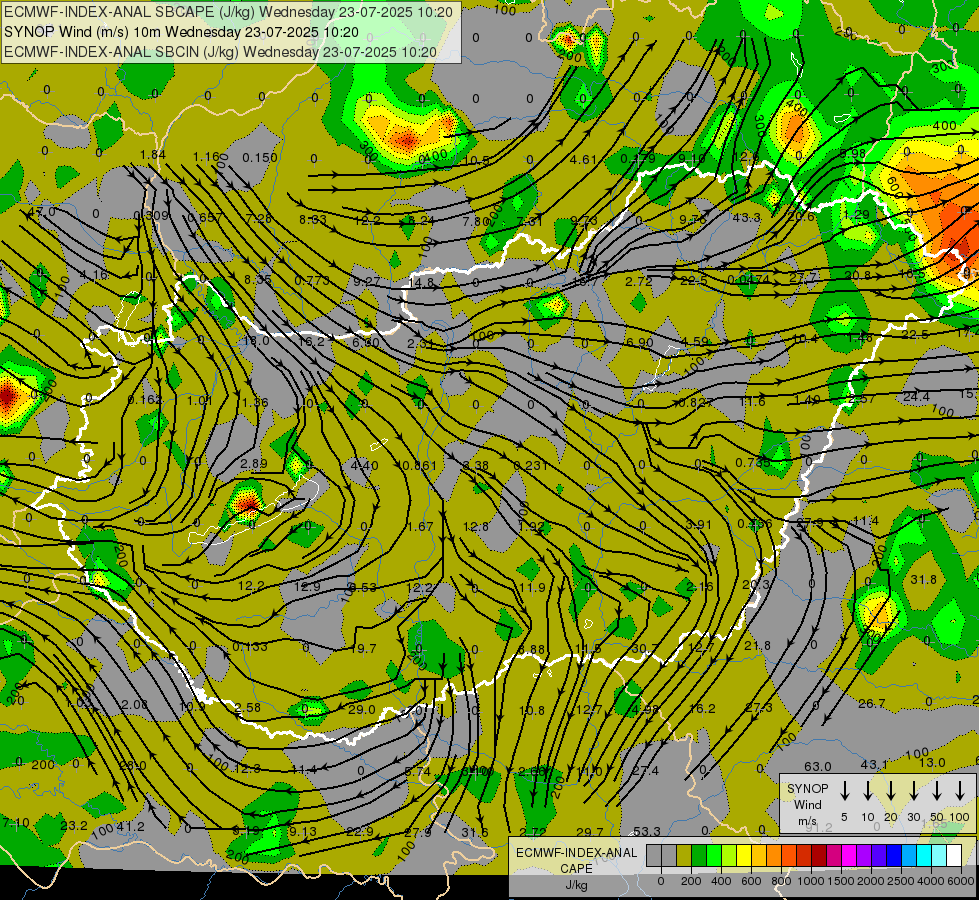This screenshot has height=900, width=979.
Task: Click the 0.150 value on the map
Action: 260,157
